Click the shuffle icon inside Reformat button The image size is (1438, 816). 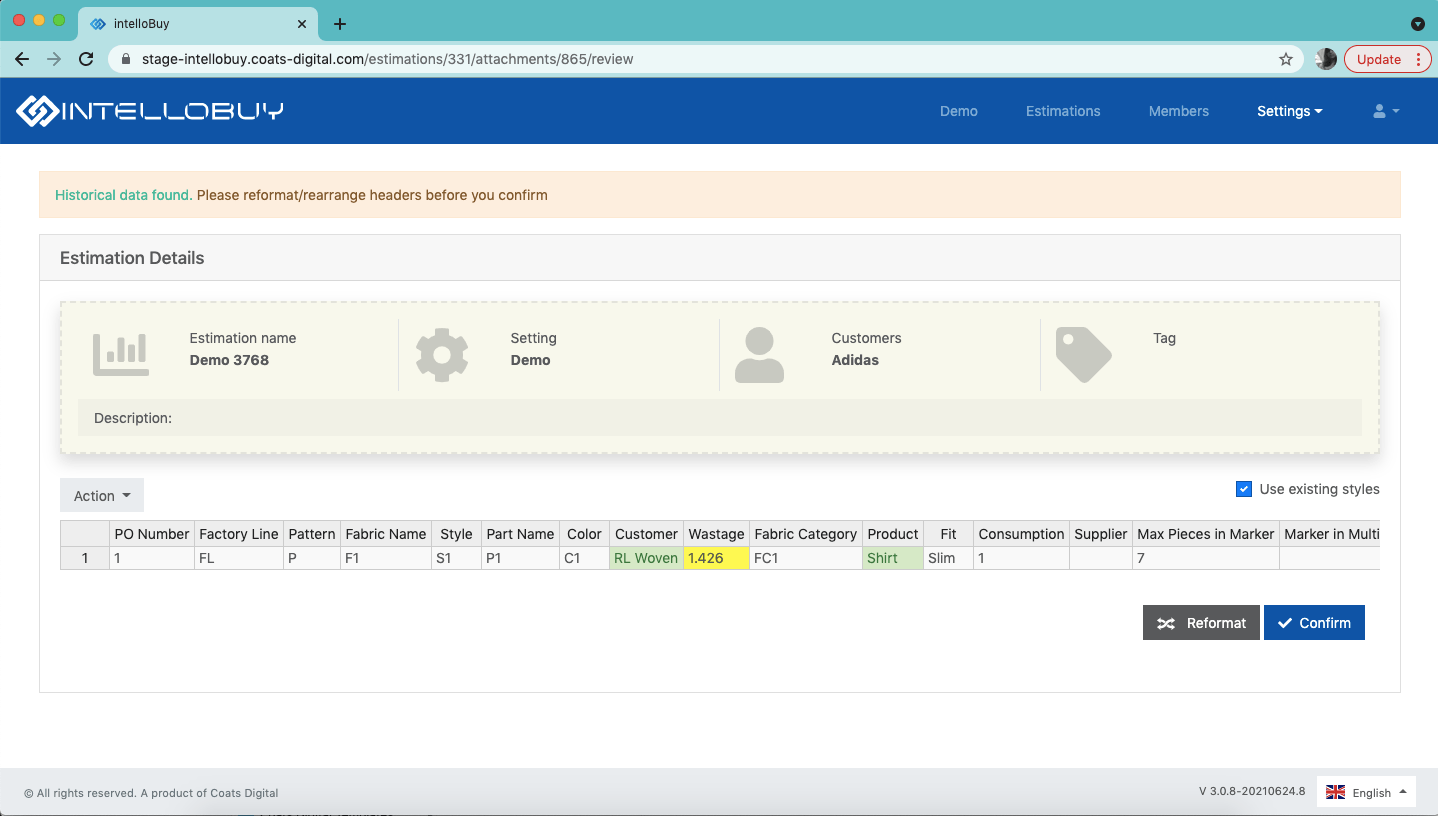click(1166, 622)
